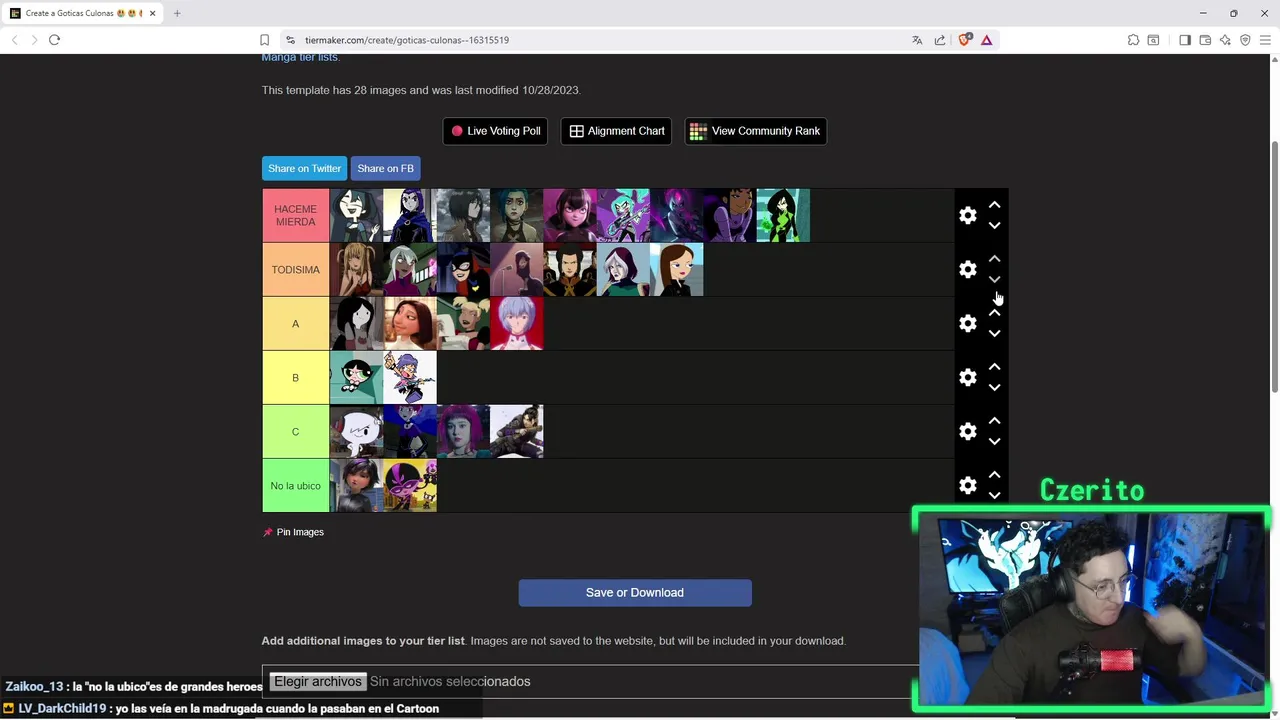This screenshot has height=720, width=1280.
Task: Toggle the browser sidebar panel
Action: click(x=1185, y=40)
